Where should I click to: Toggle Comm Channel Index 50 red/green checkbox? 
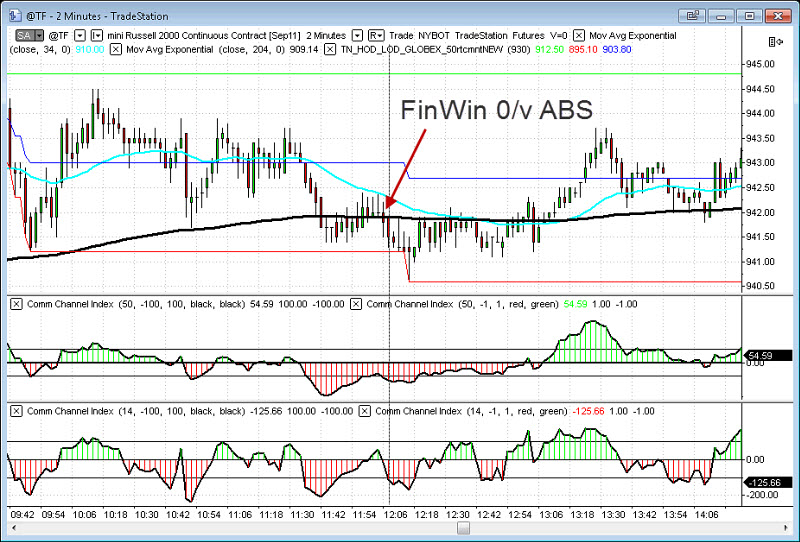click(x=358, y=303)
